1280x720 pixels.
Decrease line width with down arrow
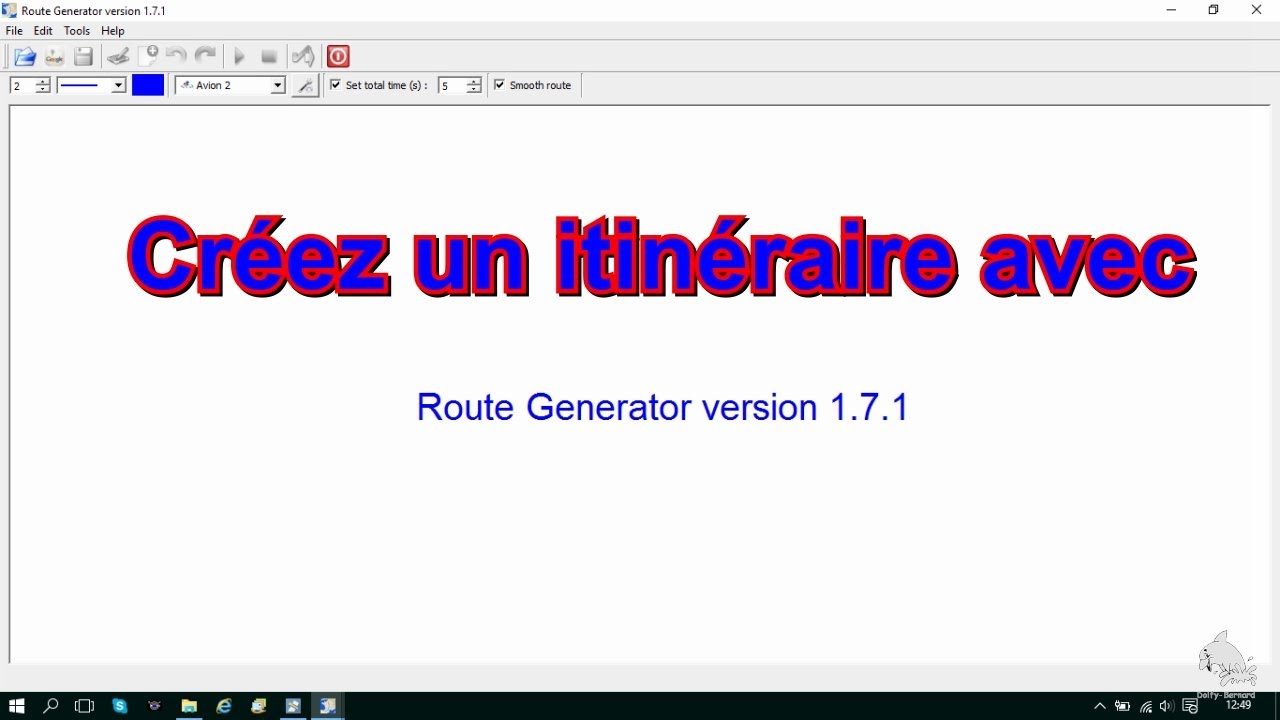point(43,90)
